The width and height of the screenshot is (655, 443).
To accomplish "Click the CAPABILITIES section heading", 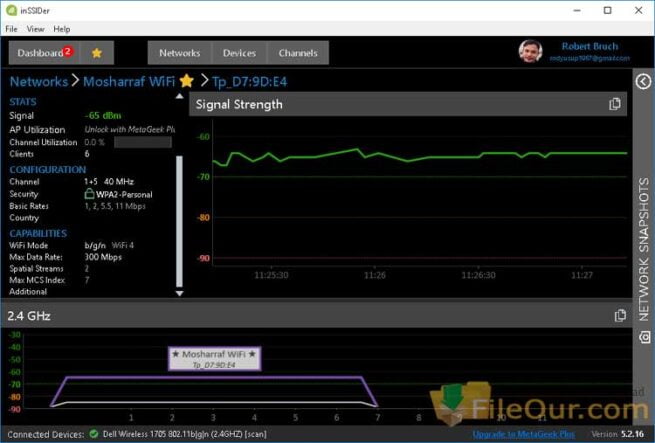I will [x=38, y=234].
